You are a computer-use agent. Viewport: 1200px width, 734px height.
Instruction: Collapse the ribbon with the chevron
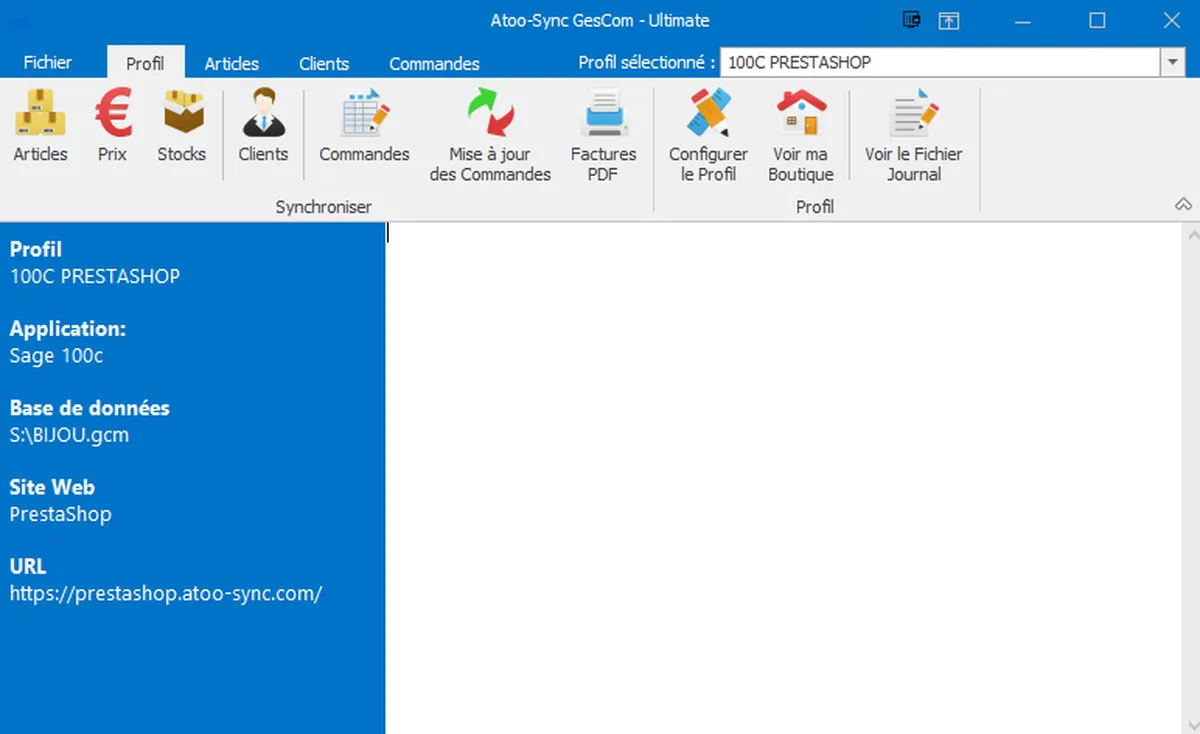point(1183,204)
